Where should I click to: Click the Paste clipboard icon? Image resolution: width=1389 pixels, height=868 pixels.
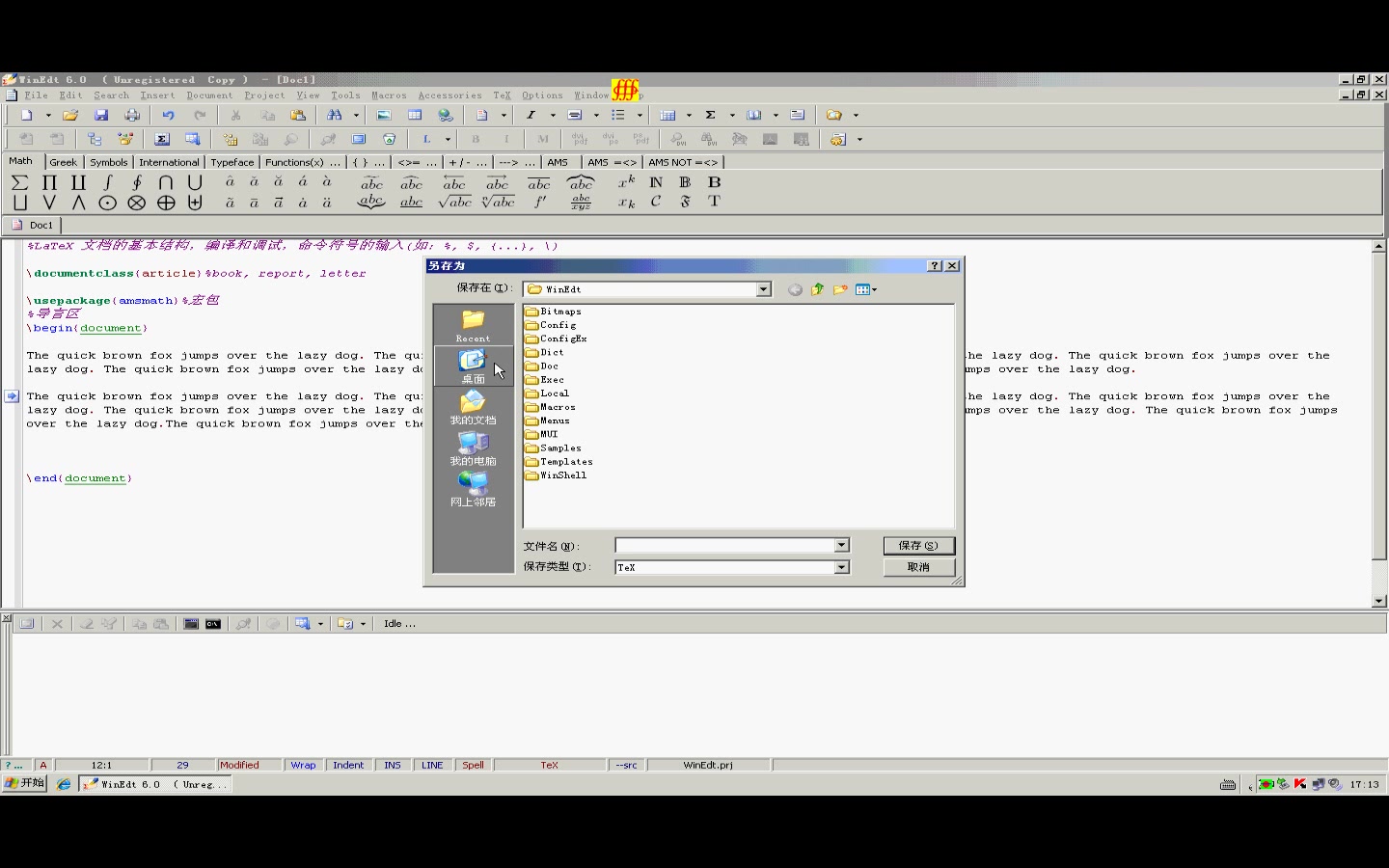(x=298, y=115)
